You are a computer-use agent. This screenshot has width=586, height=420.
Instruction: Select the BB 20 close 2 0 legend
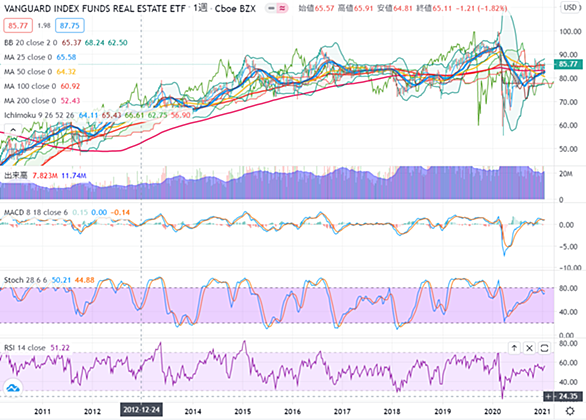(31, 43)
